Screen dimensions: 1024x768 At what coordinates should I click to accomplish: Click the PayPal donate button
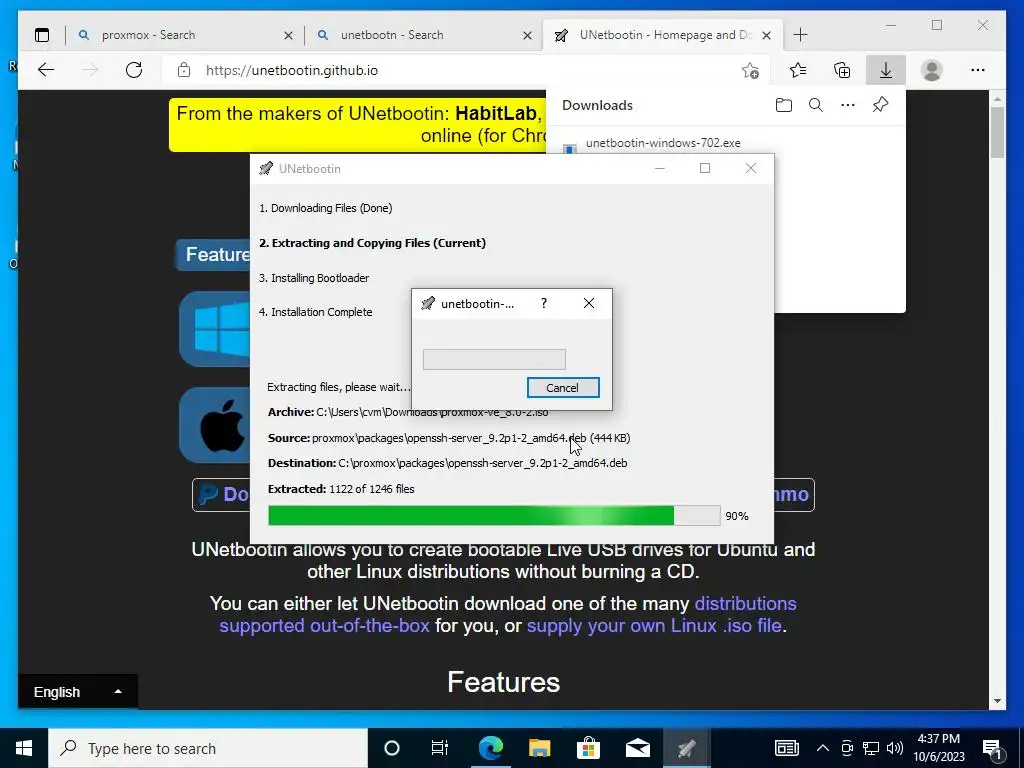(221, 494)
